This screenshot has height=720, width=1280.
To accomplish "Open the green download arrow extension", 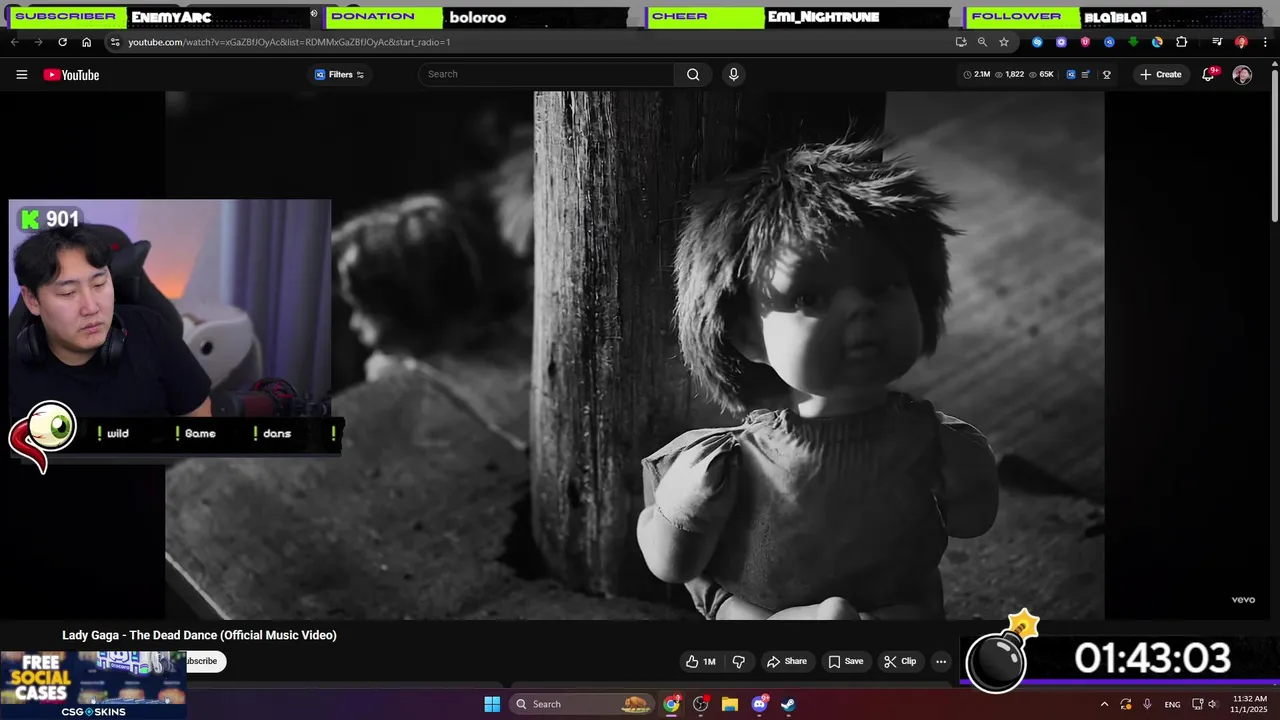I will pos(1133,42).
